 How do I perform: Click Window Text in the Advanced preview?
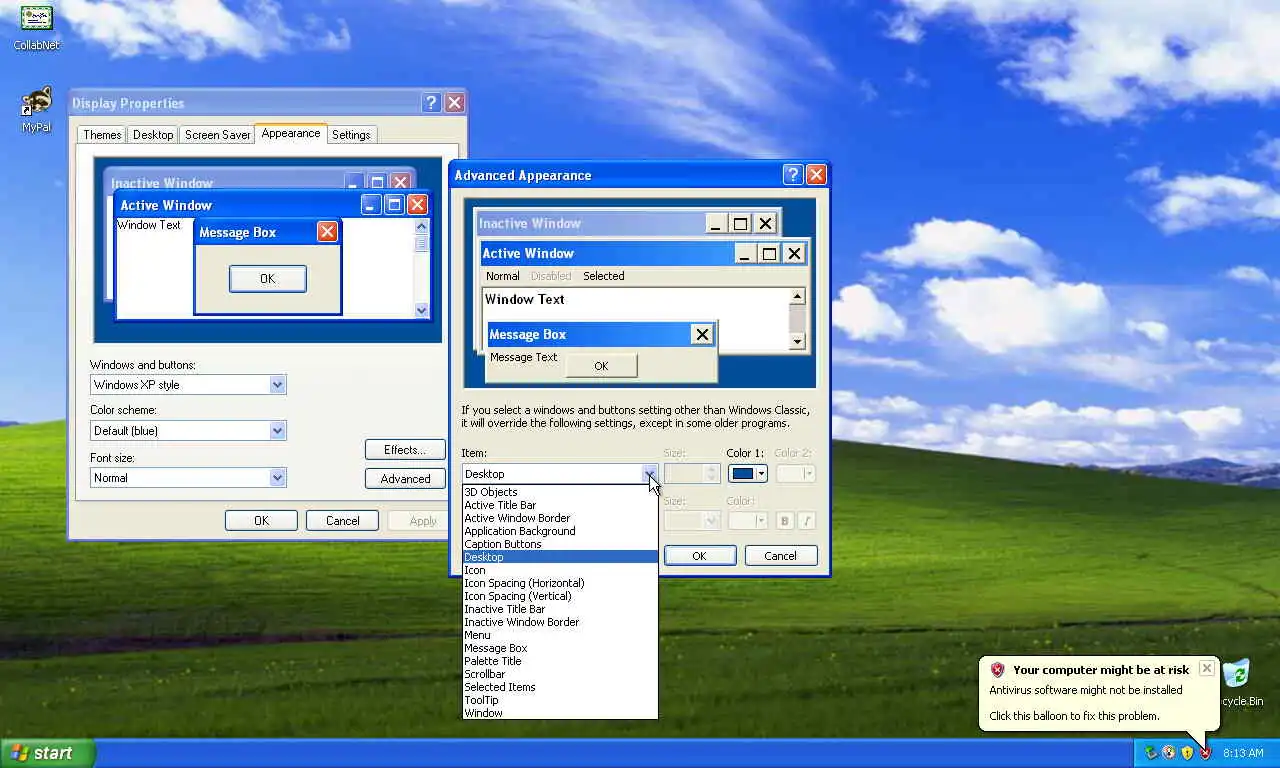coord(524,299)
